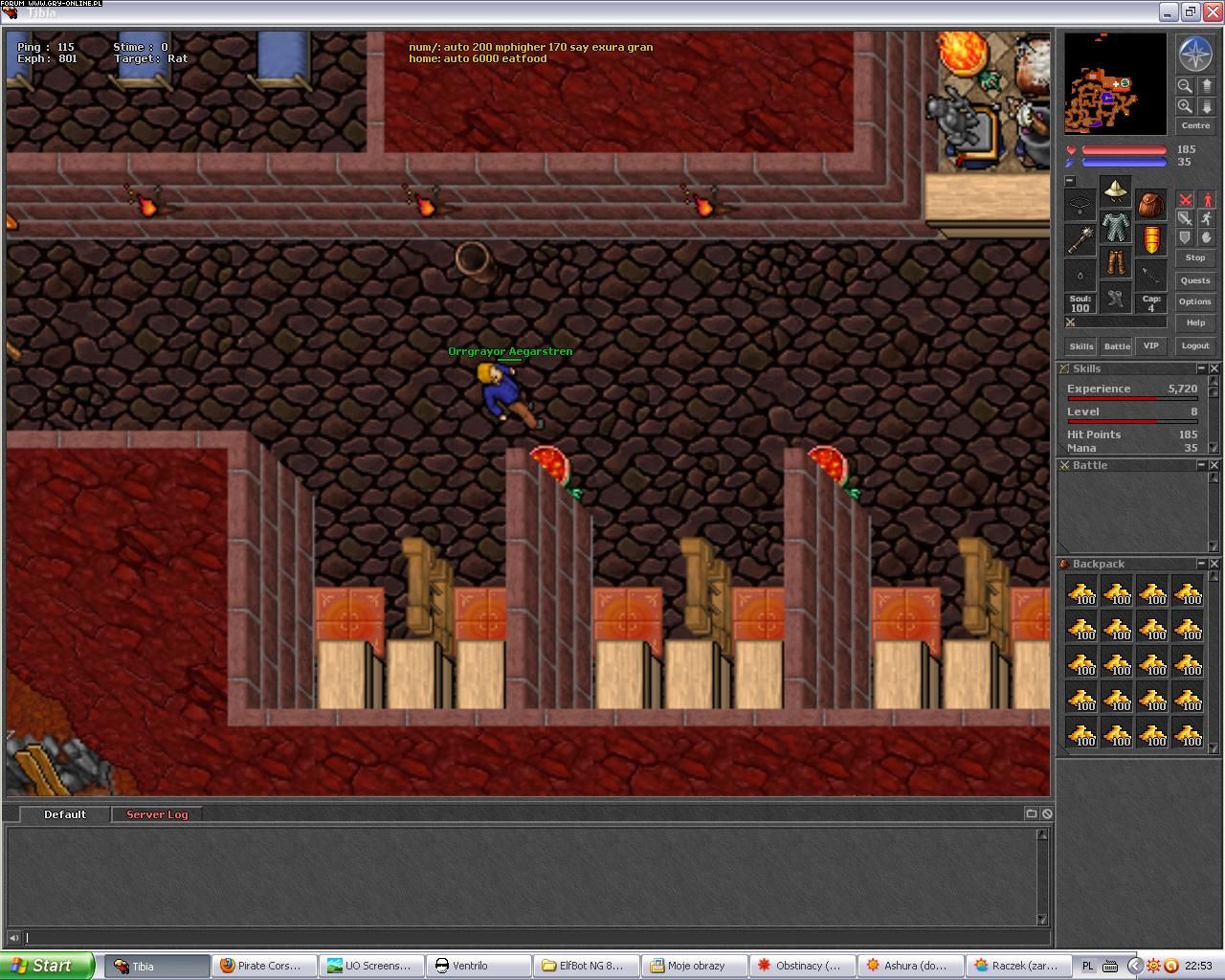
Task: Click chat console scroll up arrow
Action: pyautogui.click(x=1042, y=835)
